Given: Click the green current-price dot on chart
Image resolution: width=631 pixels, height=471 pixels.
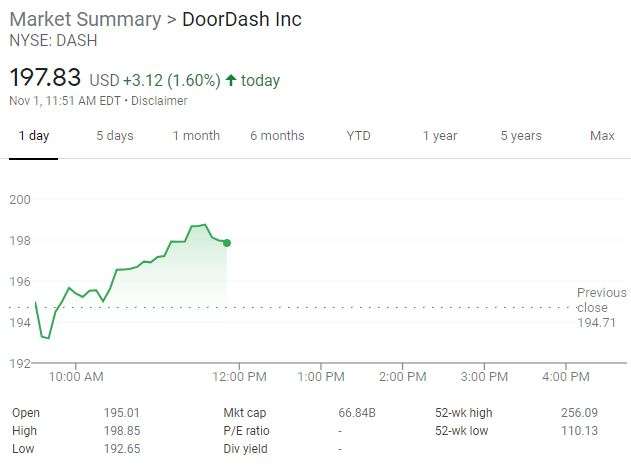Looking at the screenshot, I should (x=227, y=243).
